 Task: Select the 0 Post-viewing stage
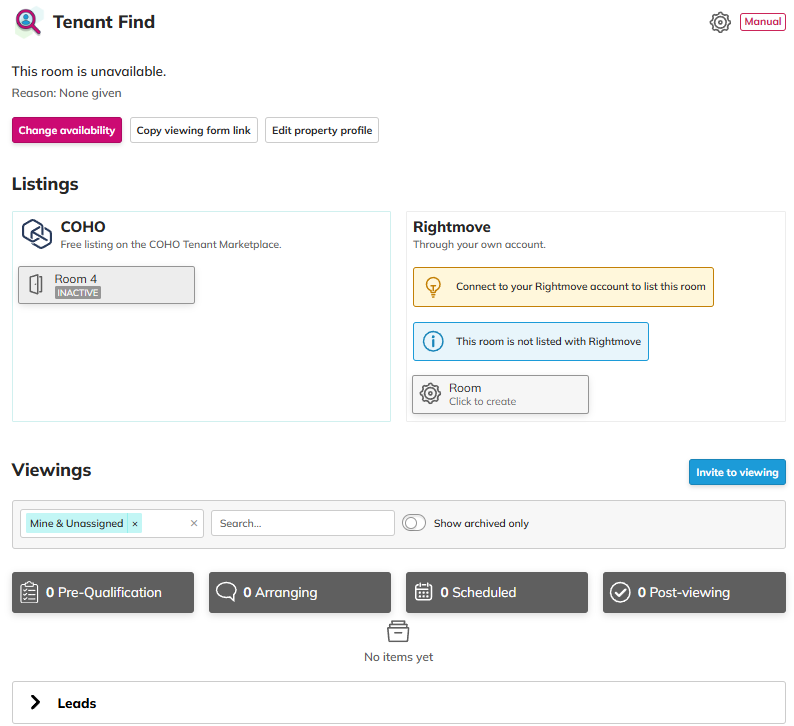pos(694,592)
